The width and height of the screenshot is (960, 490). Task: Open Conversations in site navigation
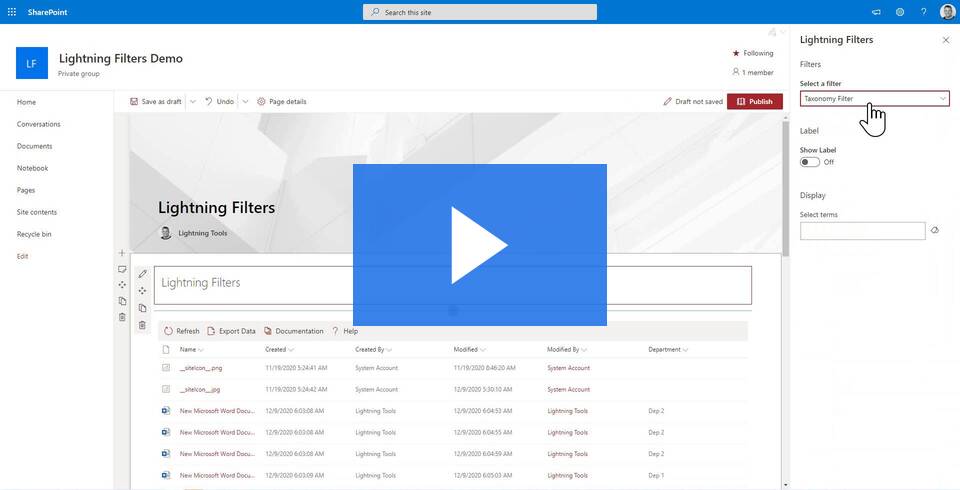[39, 124]
